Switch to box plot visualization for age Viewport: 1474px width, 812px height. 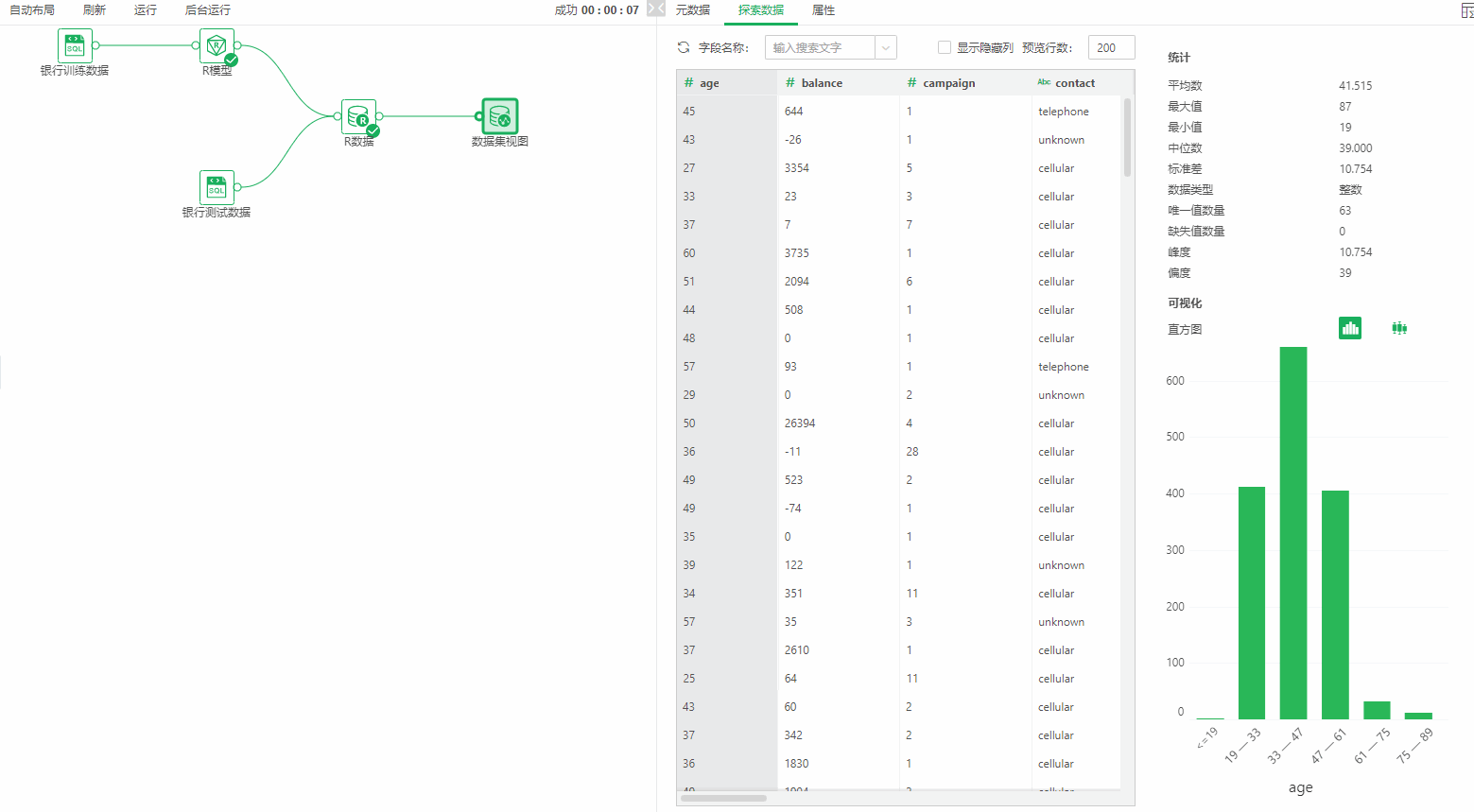1399,328
